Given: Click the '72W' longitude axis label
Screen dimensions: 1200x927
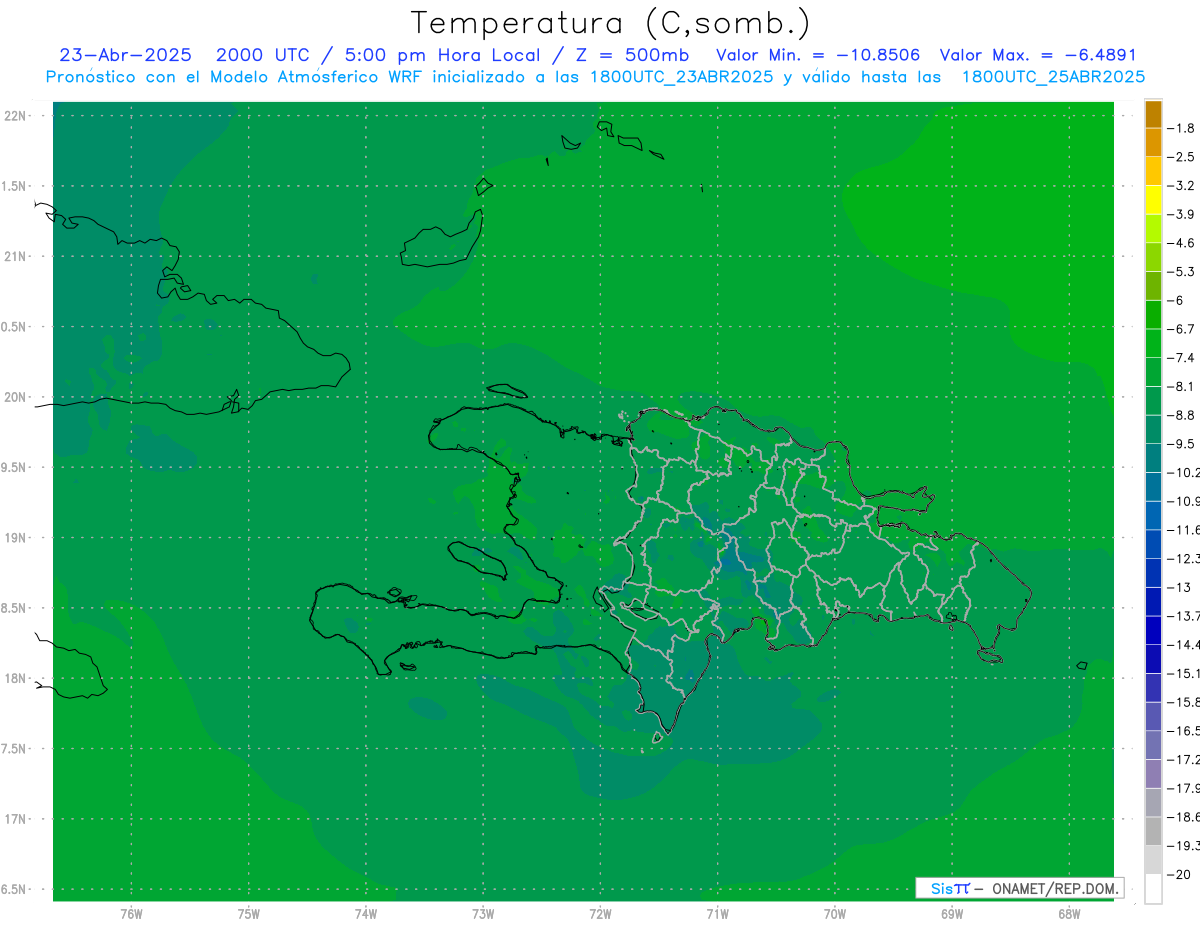Looking at the screenshot, I should (600, 914).
